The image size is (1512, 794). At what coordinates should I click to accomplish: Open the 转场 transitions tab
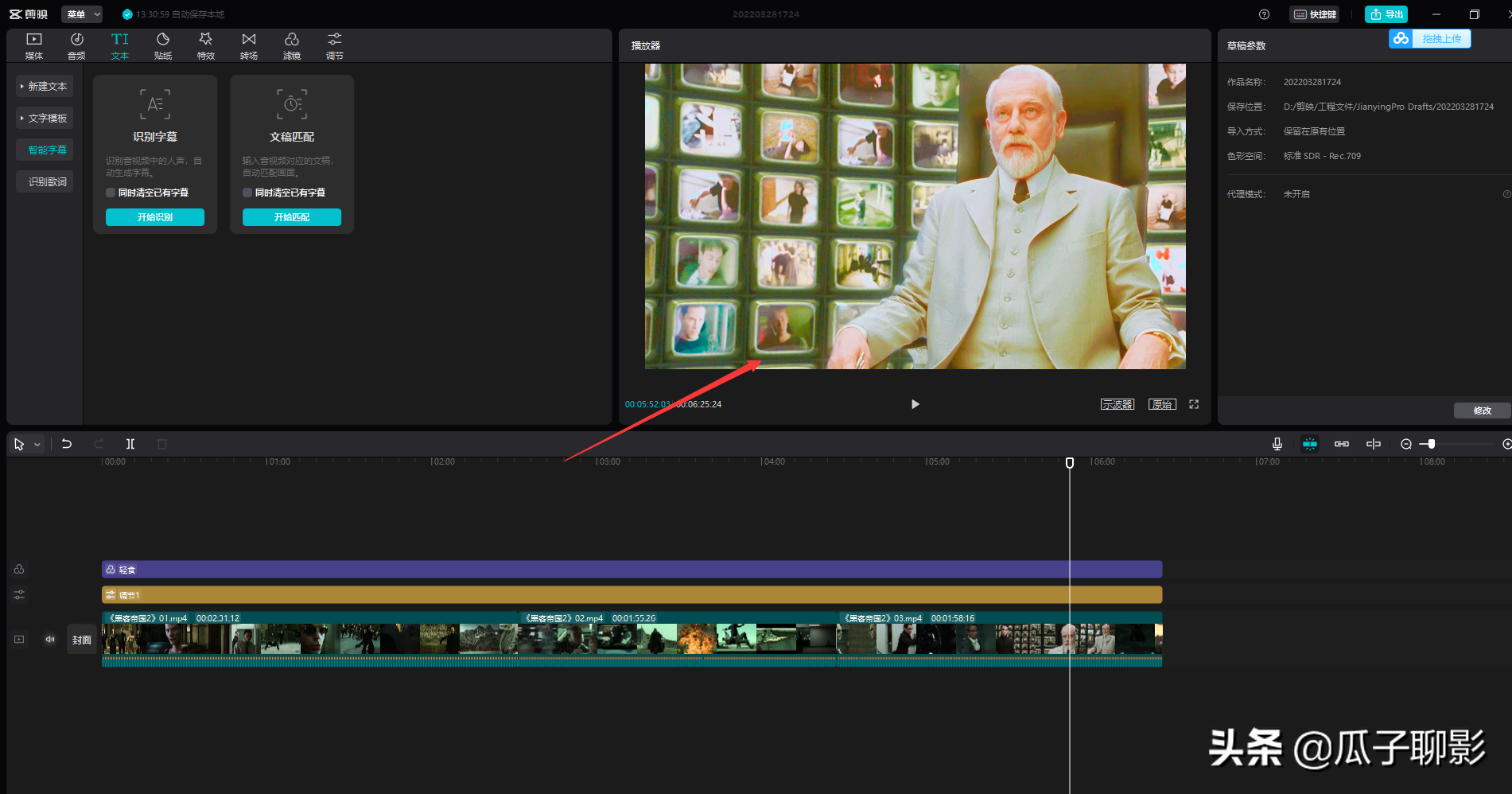click(249, 46)
